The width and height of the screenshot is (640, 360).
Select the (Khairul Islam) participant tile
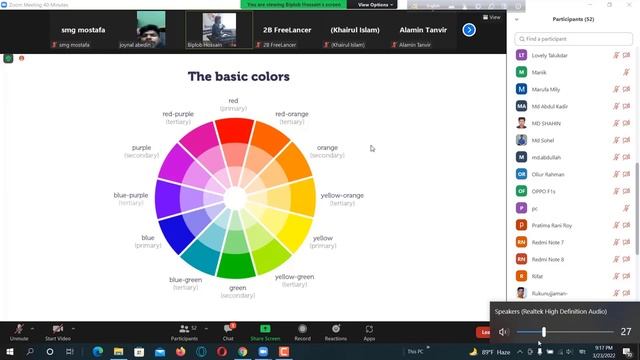point(355,30)
